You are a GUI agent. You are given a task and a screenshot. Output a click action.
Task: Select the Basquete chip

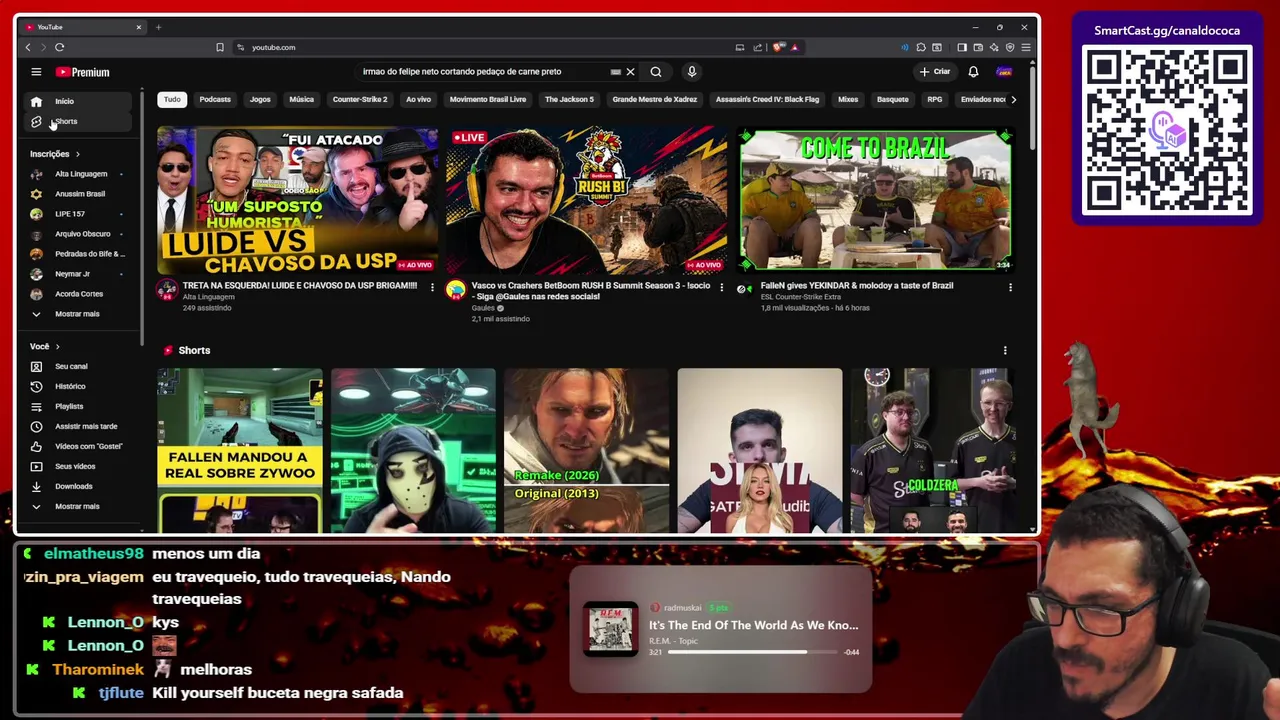pyautogui.click(x=893, y=100)
